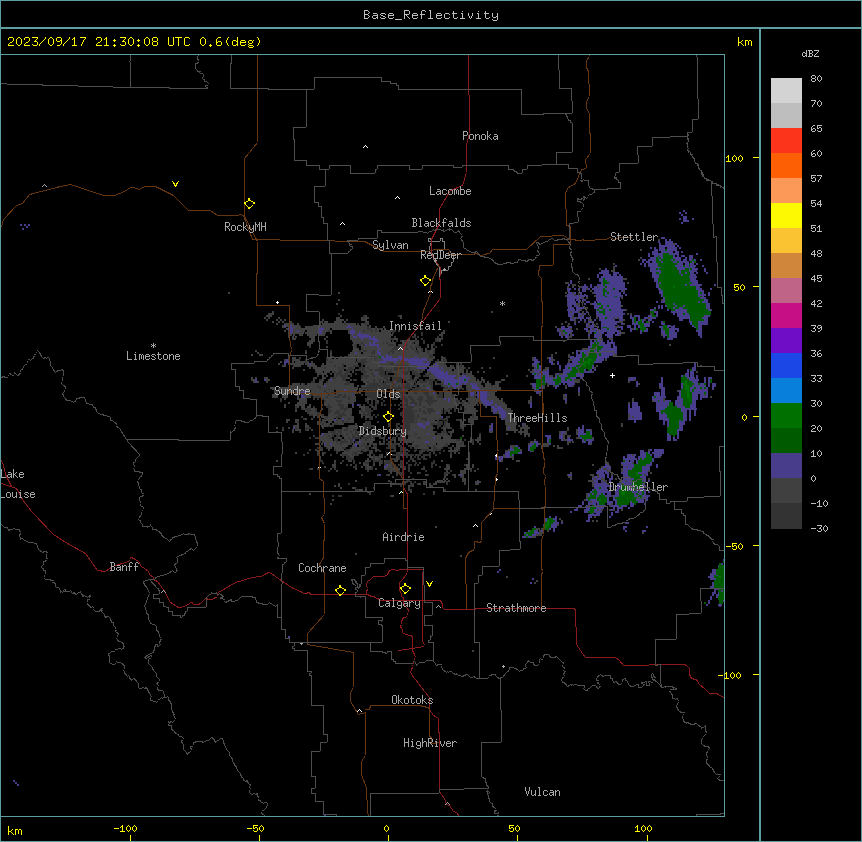This screenshot has height=842, width=862.
Task: Select the purple 36–39 dBZ legend swatch
Action: click(786, 341)
